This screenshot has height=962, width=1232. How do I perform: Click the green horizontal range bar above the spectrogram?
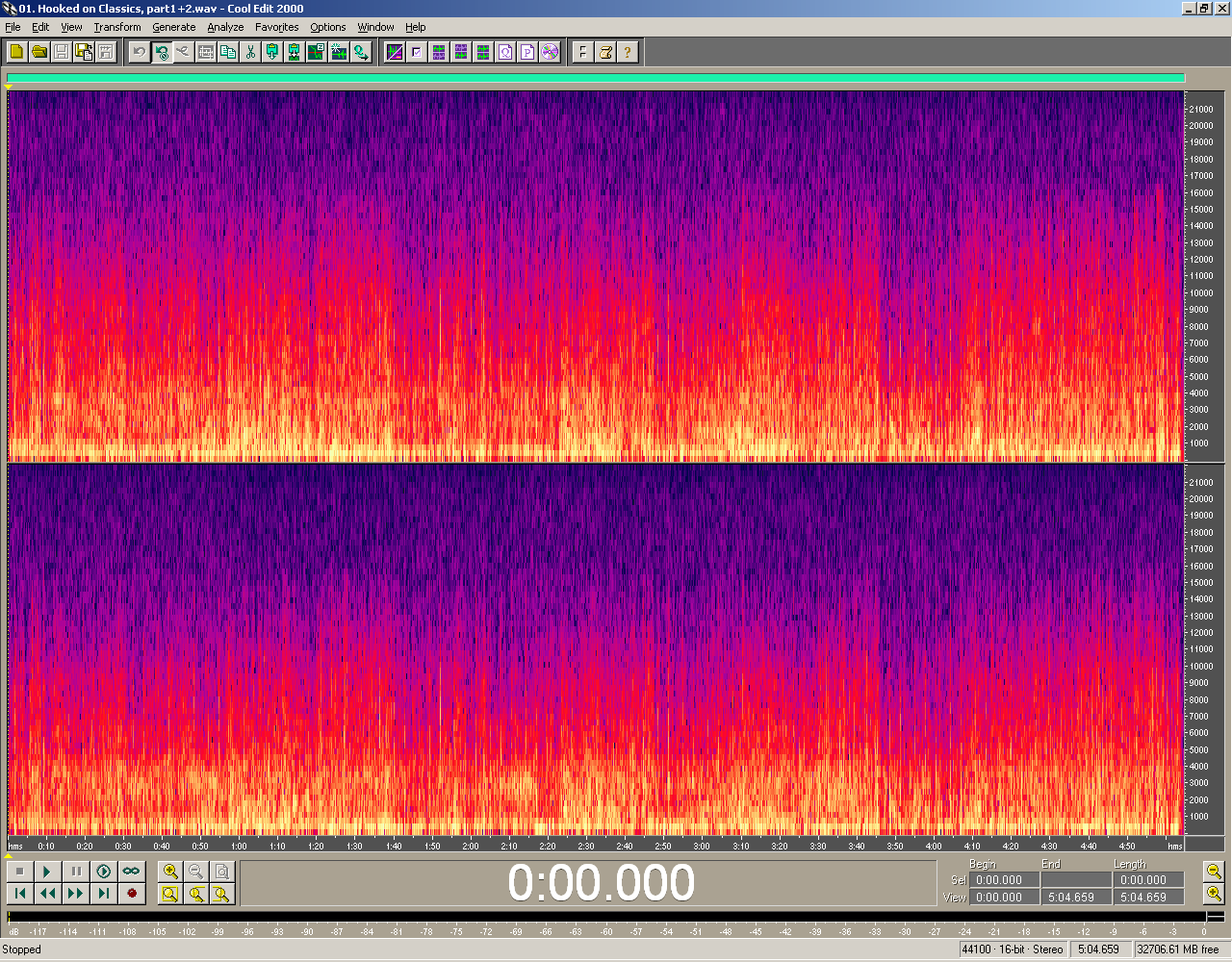tap(595, 79)
